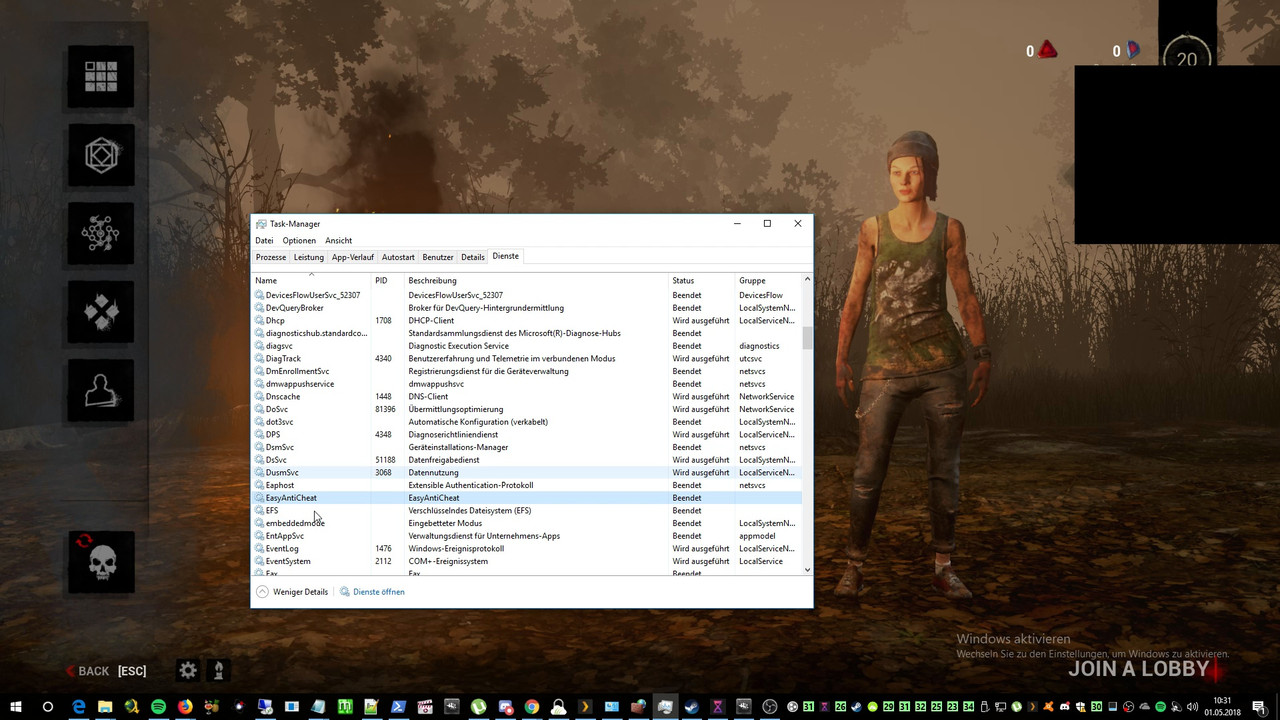Select the EventLog service row
1280x720 pixels.
tap(527, 549)
